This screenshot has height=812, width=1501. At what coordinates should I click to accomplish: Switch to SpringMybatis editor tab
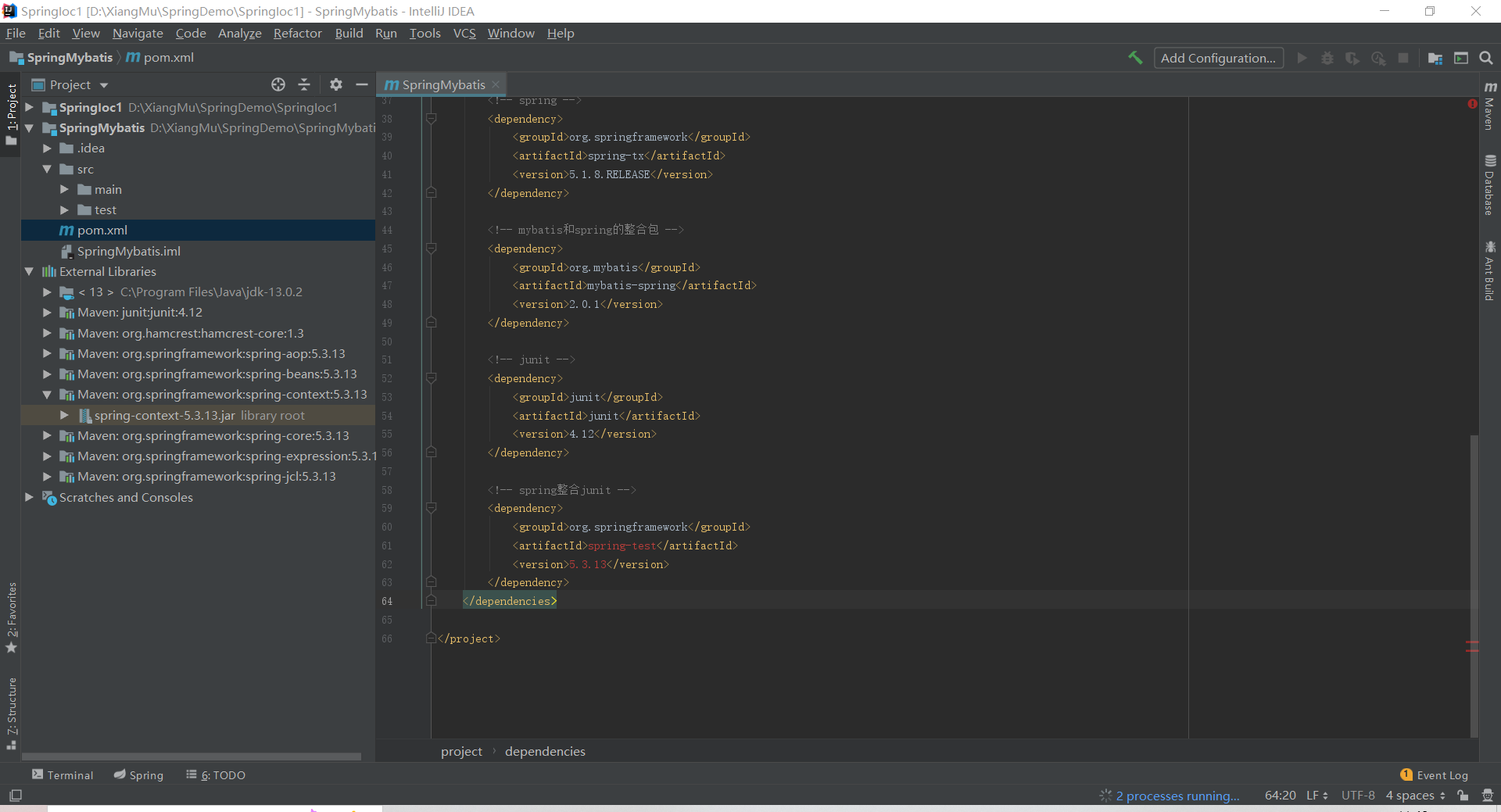click(x=442, y=84)
